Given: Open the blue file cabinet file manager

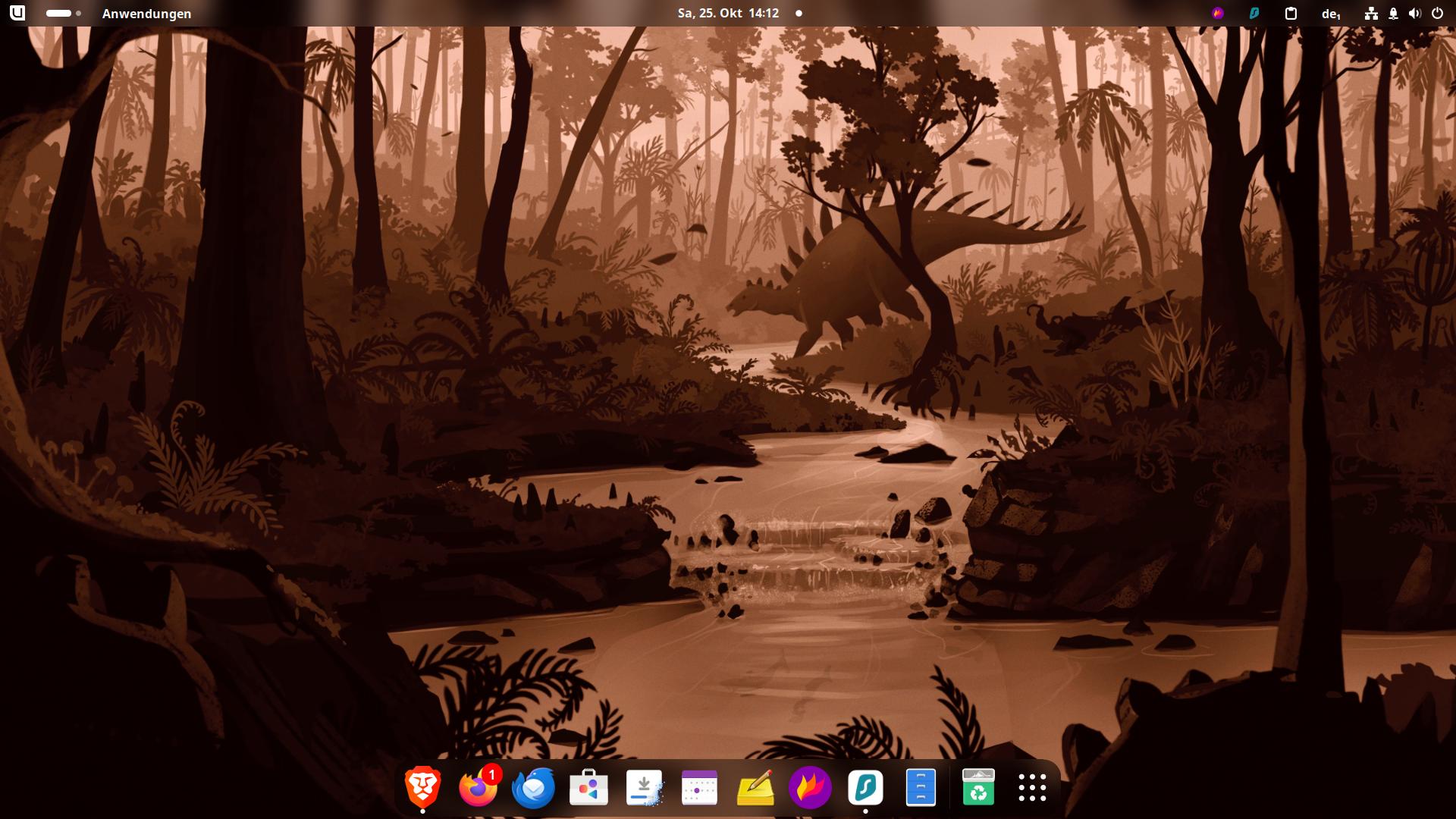Looking at the screenshot, I should [x=921, y=787].
